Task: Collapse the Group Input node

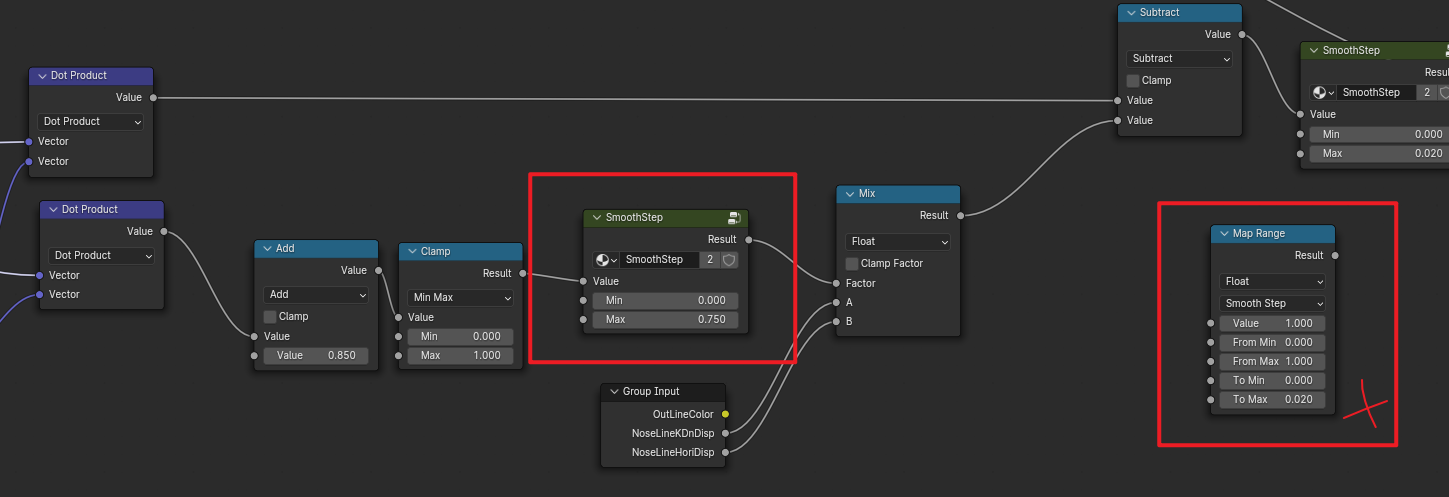Action: coord(613,392)
